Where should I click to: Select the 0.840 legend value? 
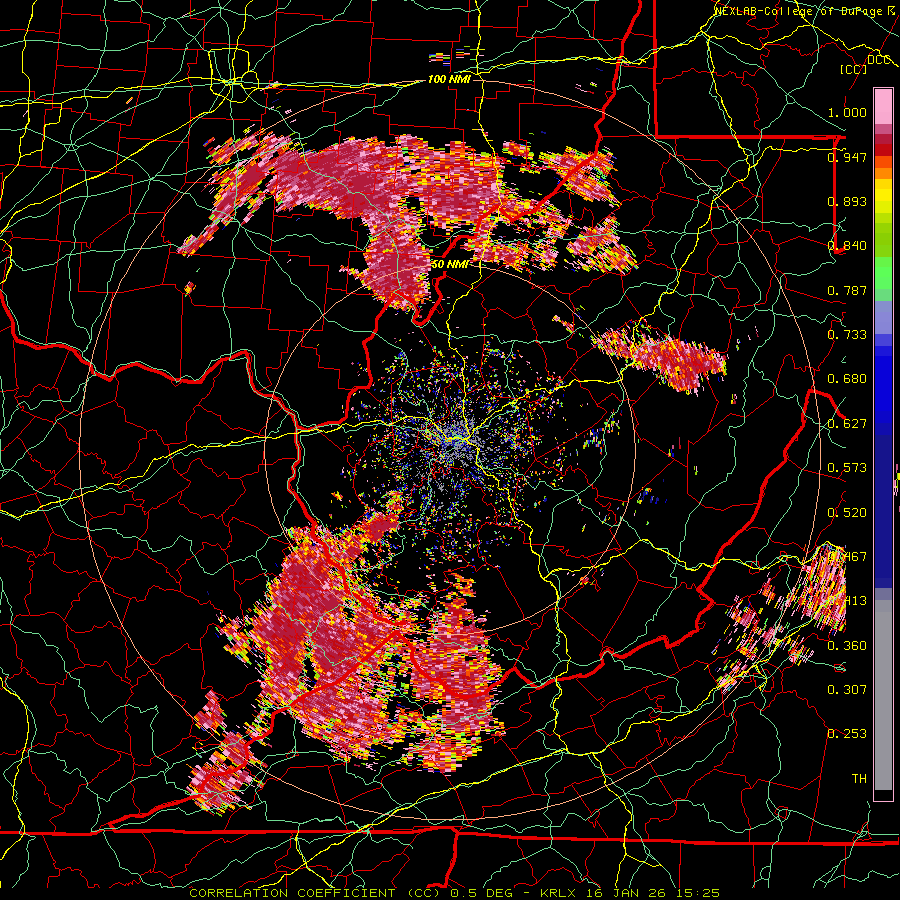847,246
